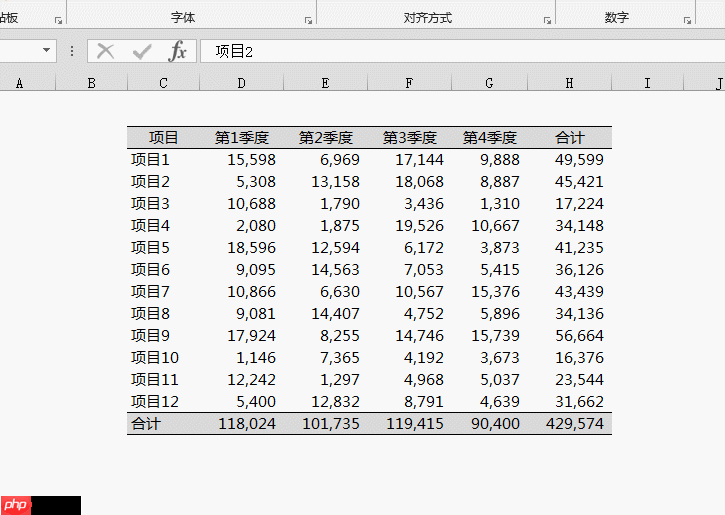This screenshot has height=515, width=725.
Task: Open the 对齐方式 group dialog launcher
Action: pyautogui.click(x=547, y=20)
